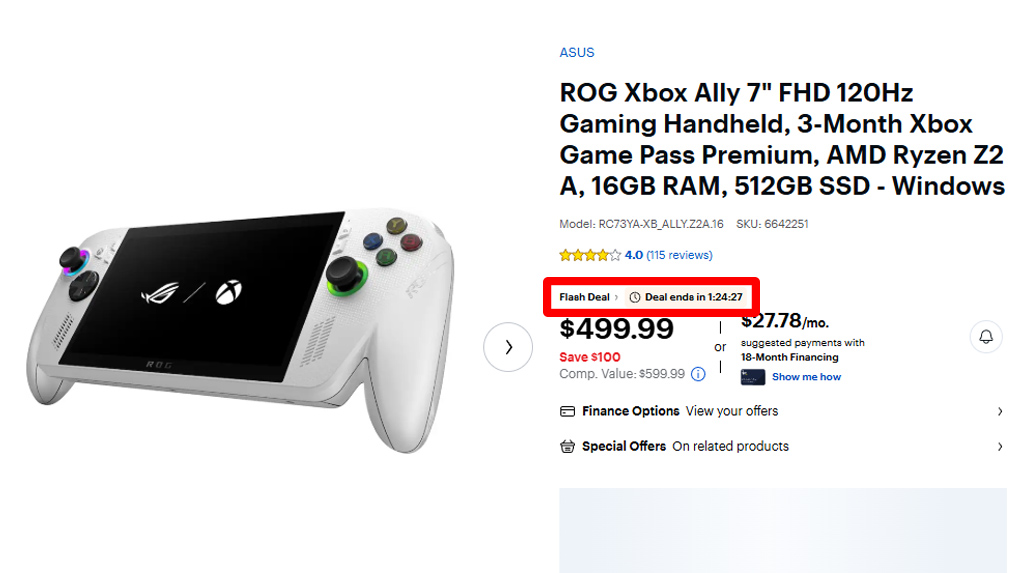Click the Finance Options credit card icon
The image size is (1018, 573).
pos(567,411)
